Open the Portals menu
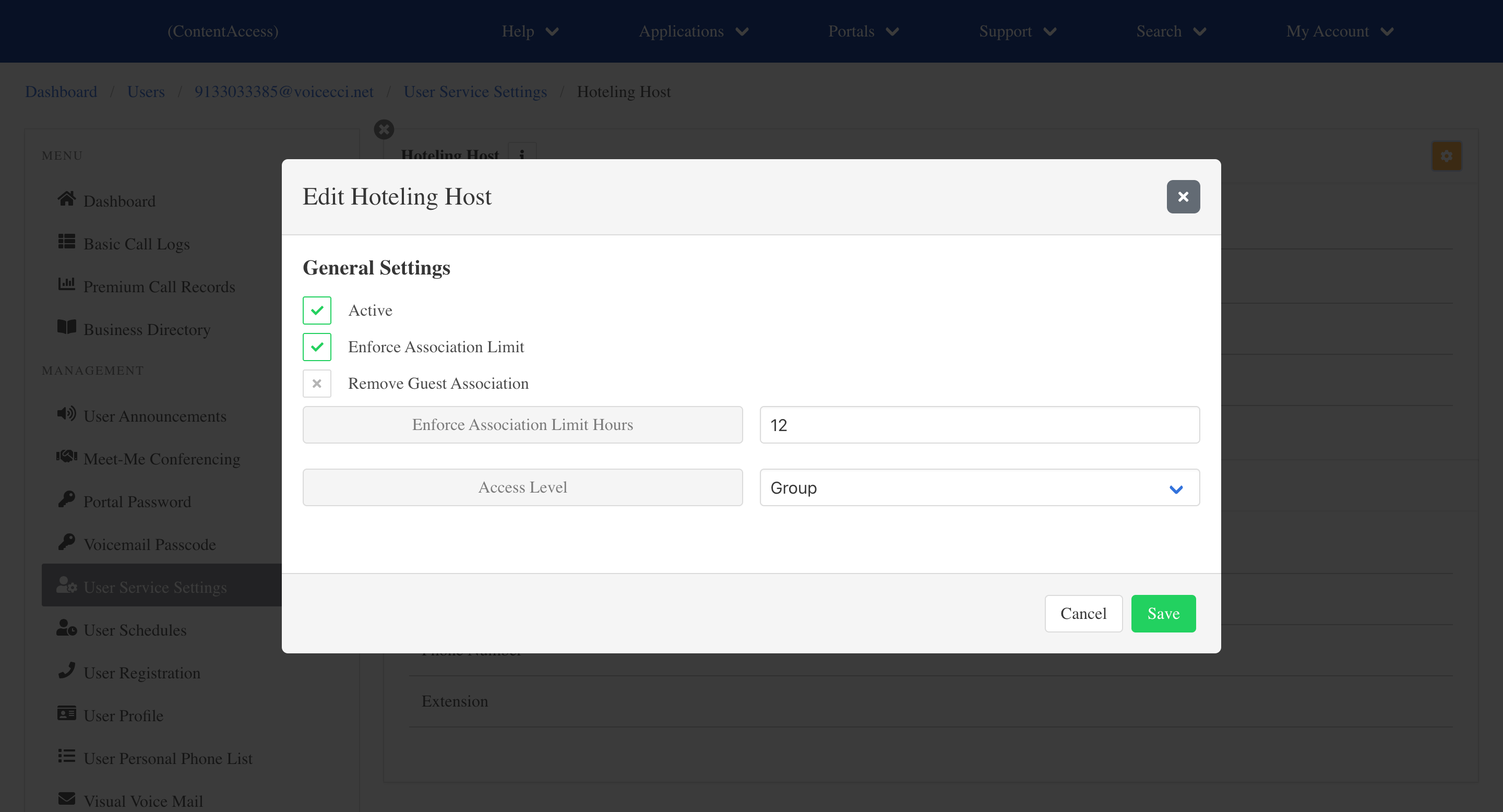 pos(863,31)
